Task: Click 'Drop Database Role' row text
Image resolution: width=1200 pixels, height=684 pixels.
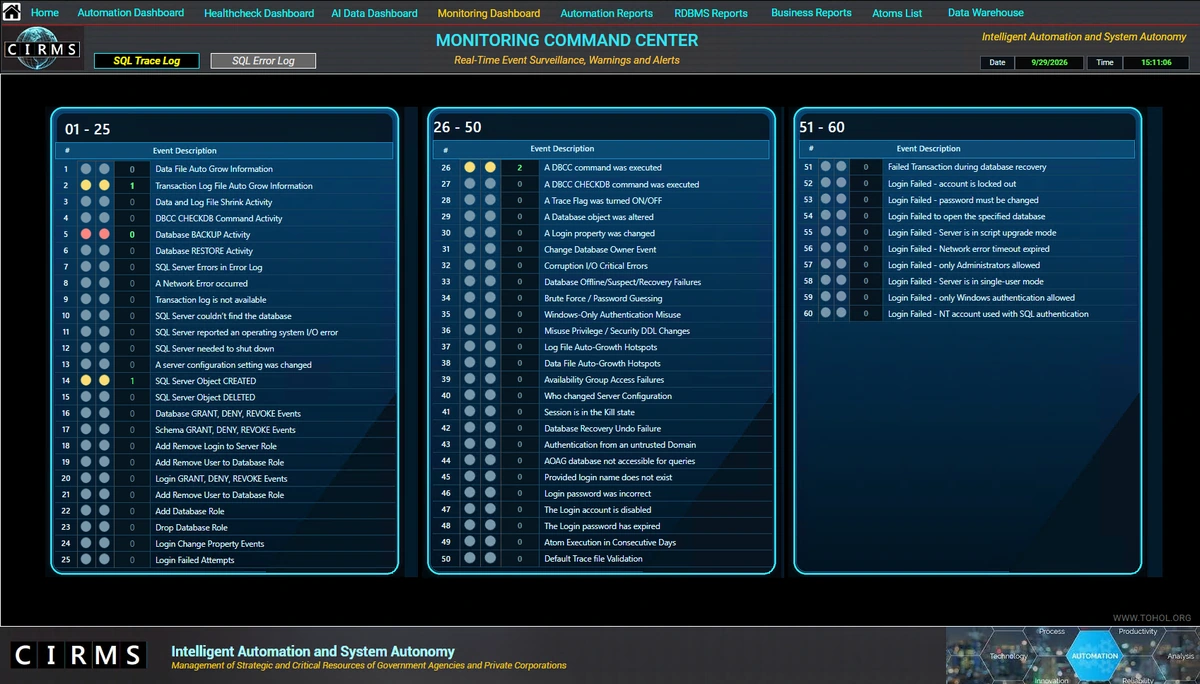Action: point(191,528)
